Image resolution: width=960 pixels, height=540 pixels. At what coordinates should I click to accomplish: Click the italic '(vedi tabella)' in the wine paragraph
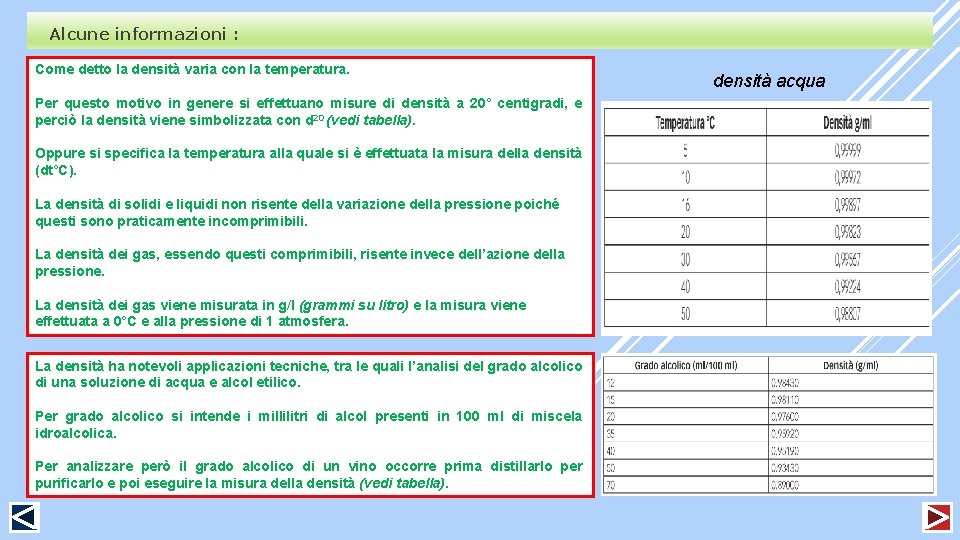[x=402, y=483]
